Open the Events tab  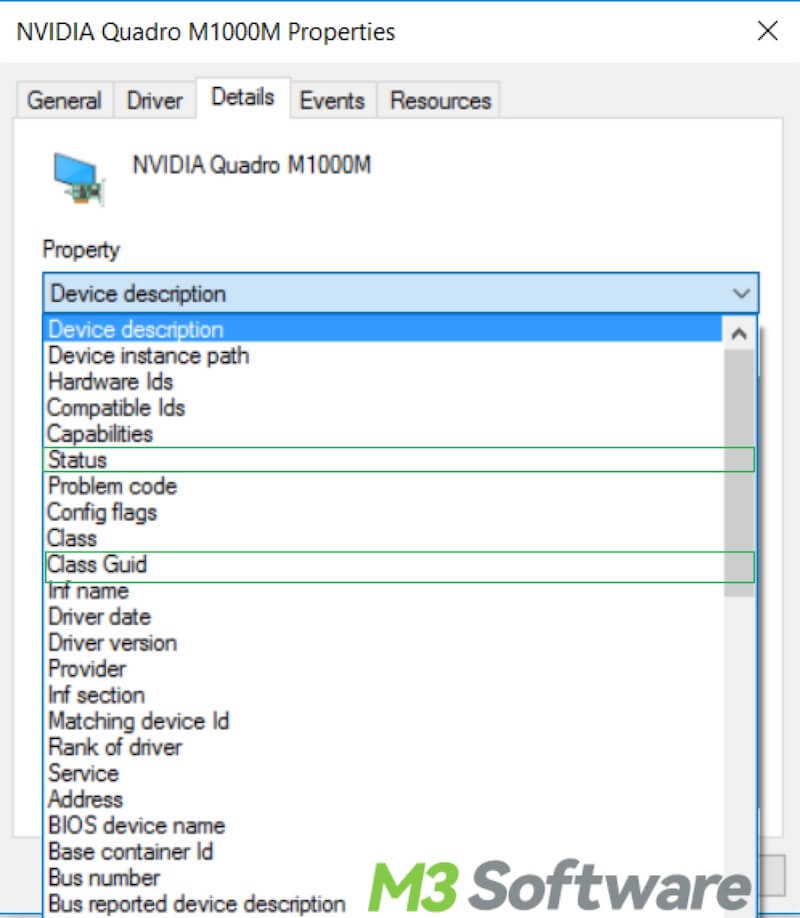click(x=332, y=101)
